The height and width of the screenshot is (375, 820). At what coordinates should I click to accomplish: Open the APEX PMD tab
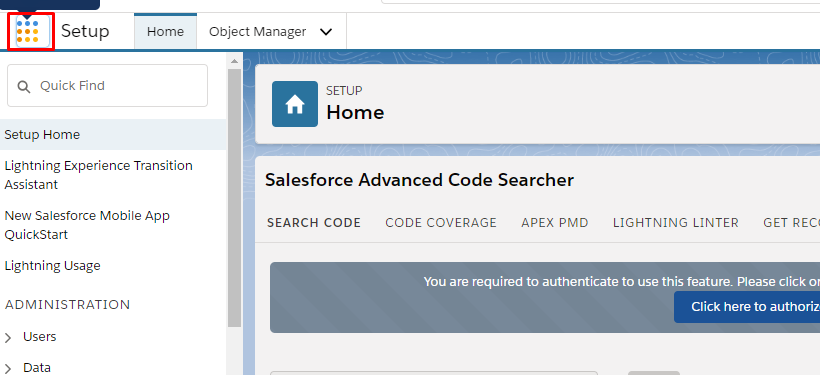pos(555,223)
